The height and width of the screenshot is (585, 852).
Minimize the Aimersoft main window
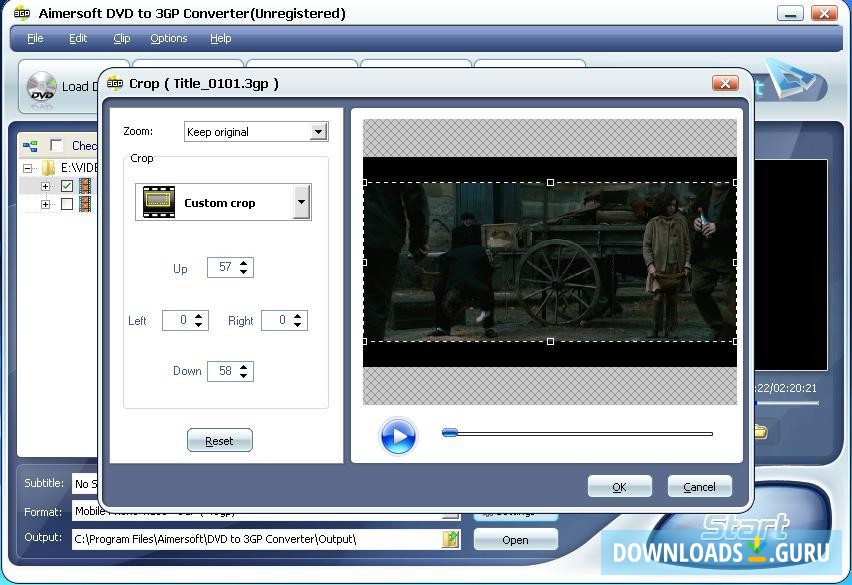coord(790,14)
